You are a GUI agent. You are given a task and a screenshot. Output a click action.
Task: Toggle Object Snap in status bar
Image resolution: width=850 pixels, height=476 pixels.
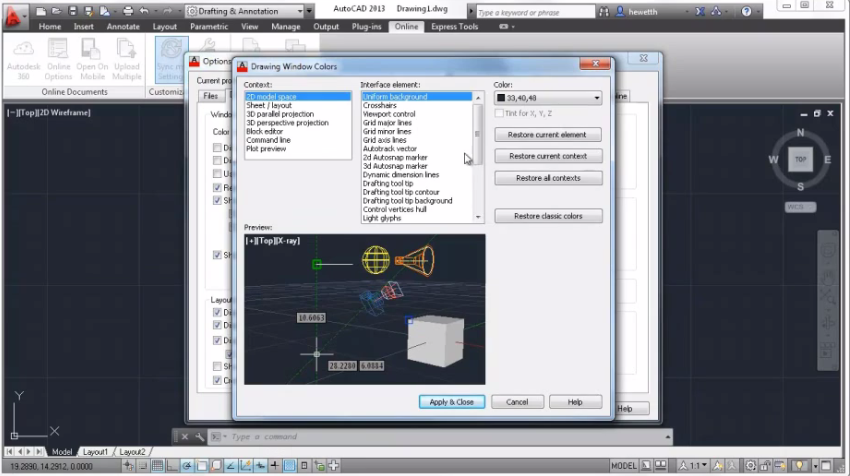tap(201, 466)
